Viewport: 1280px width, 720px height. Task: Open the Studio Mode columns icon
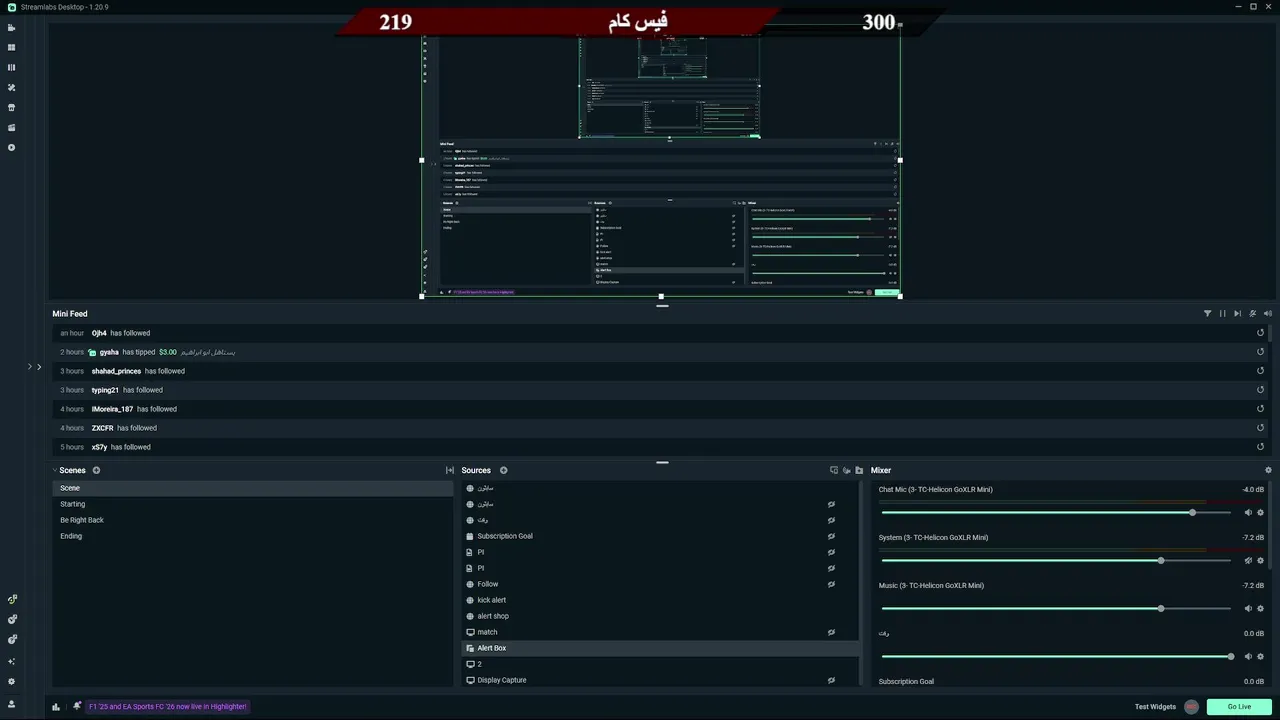point(12,67)
